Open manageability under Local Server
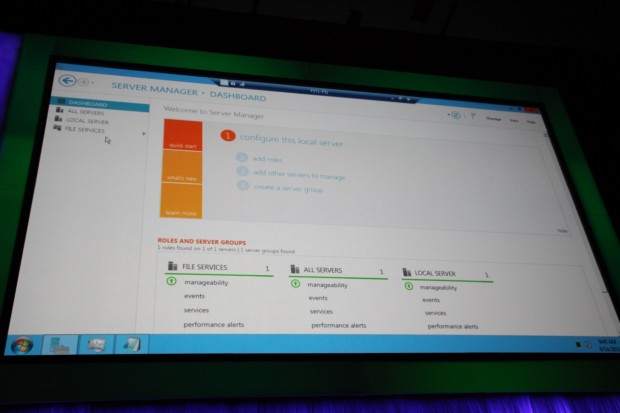 pyautogui.click(x=438, y=288)
